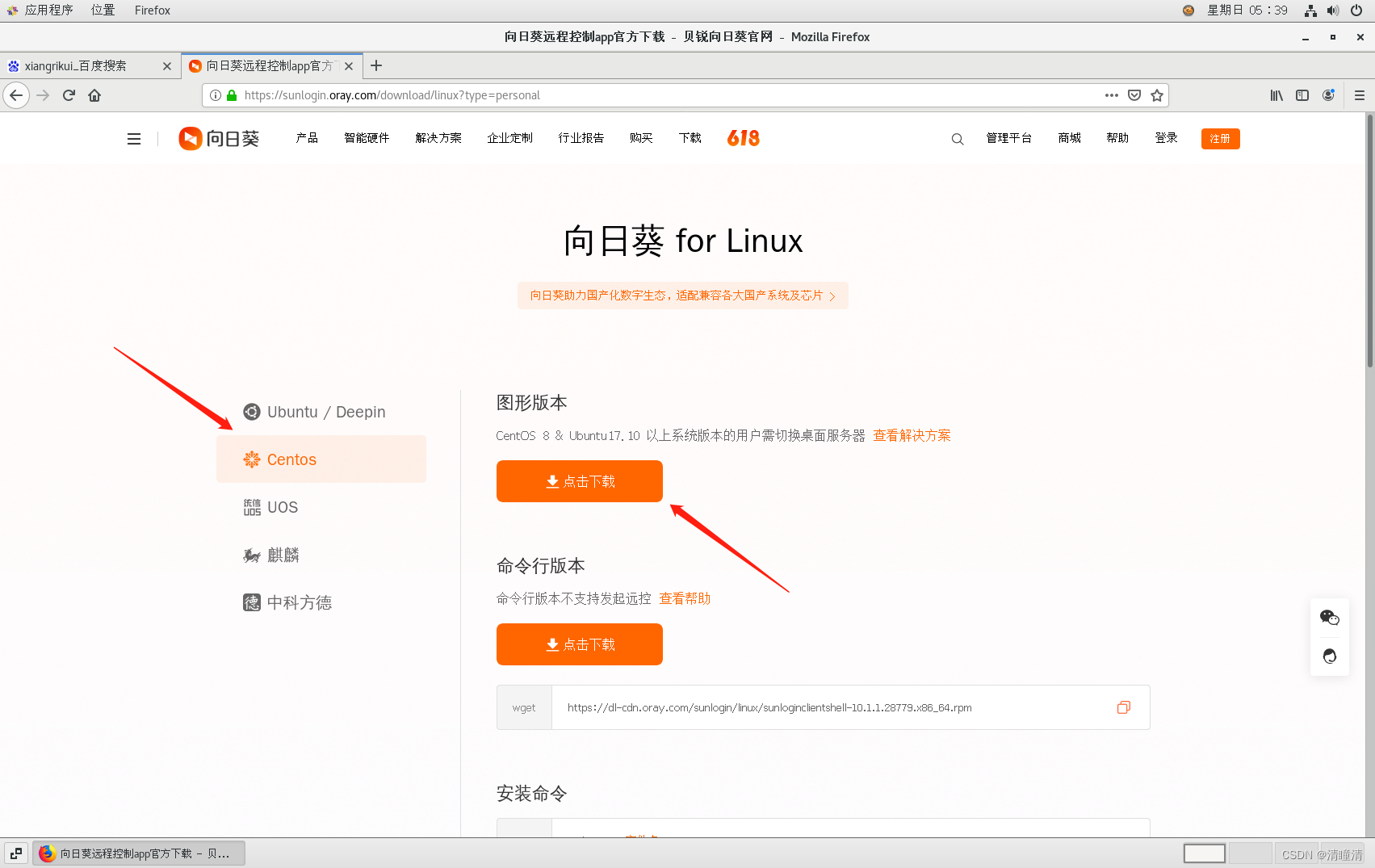Open the 产品 navigation menu

point(307,138)
